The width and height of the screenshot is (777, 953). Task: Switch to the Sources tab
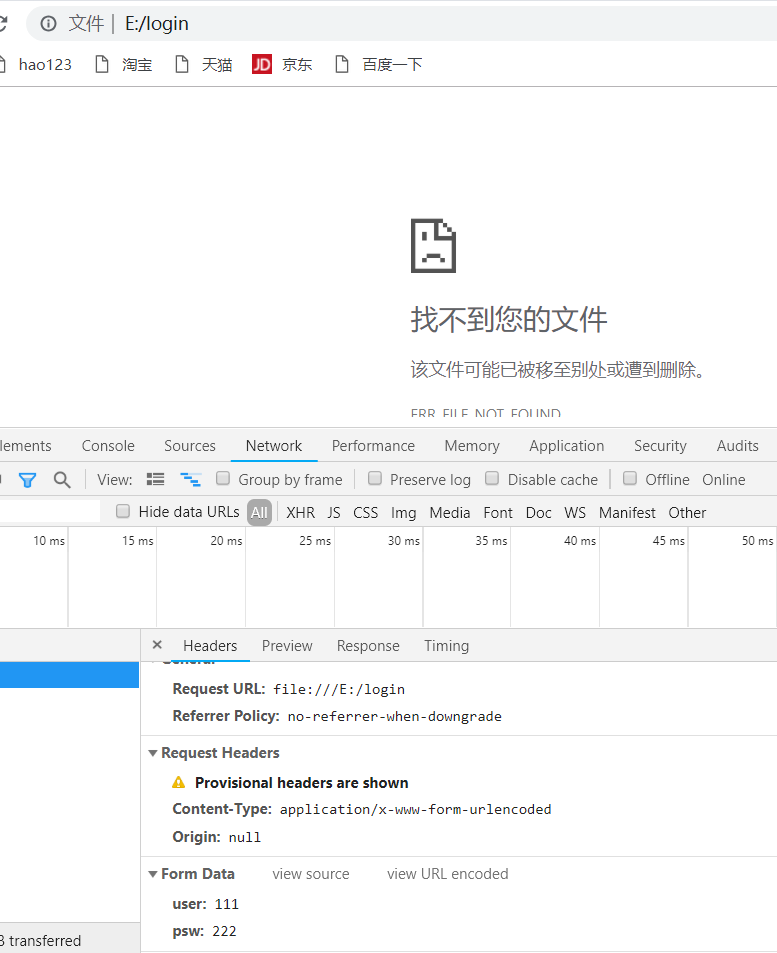click(x=190, y=446)
